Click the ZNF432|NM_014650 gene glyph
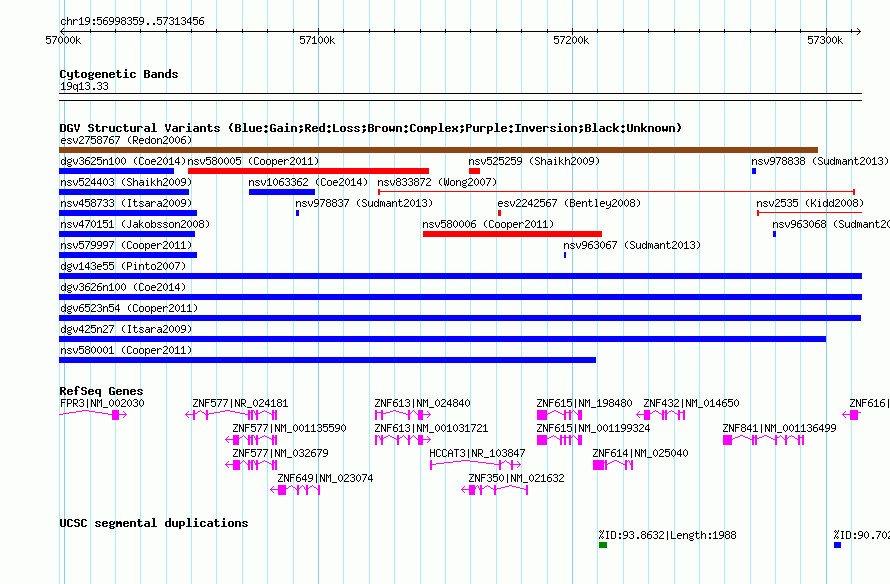 pos(661,415)
